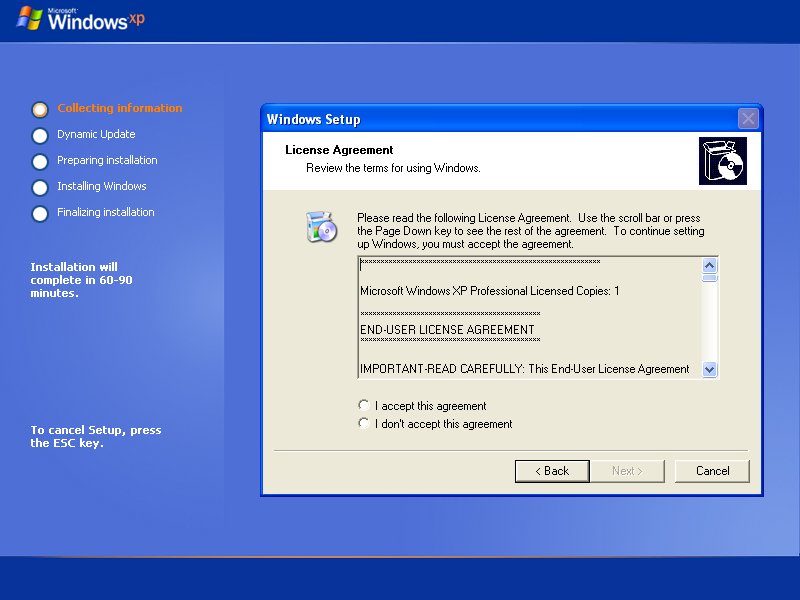Click the Collecting information step bullet
800x600 pixels.
(x=40, y=109)
